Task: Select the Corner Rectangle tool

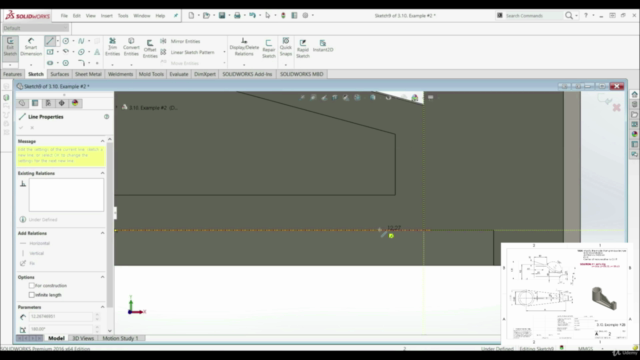Action: coord(50,52)
